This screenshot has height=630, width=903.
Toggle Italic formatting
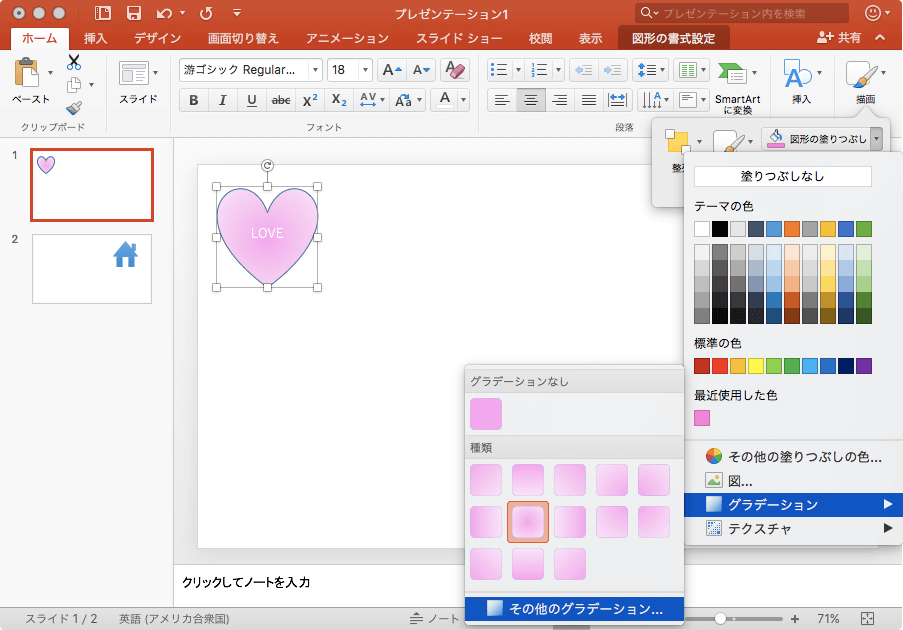(222, 100)
